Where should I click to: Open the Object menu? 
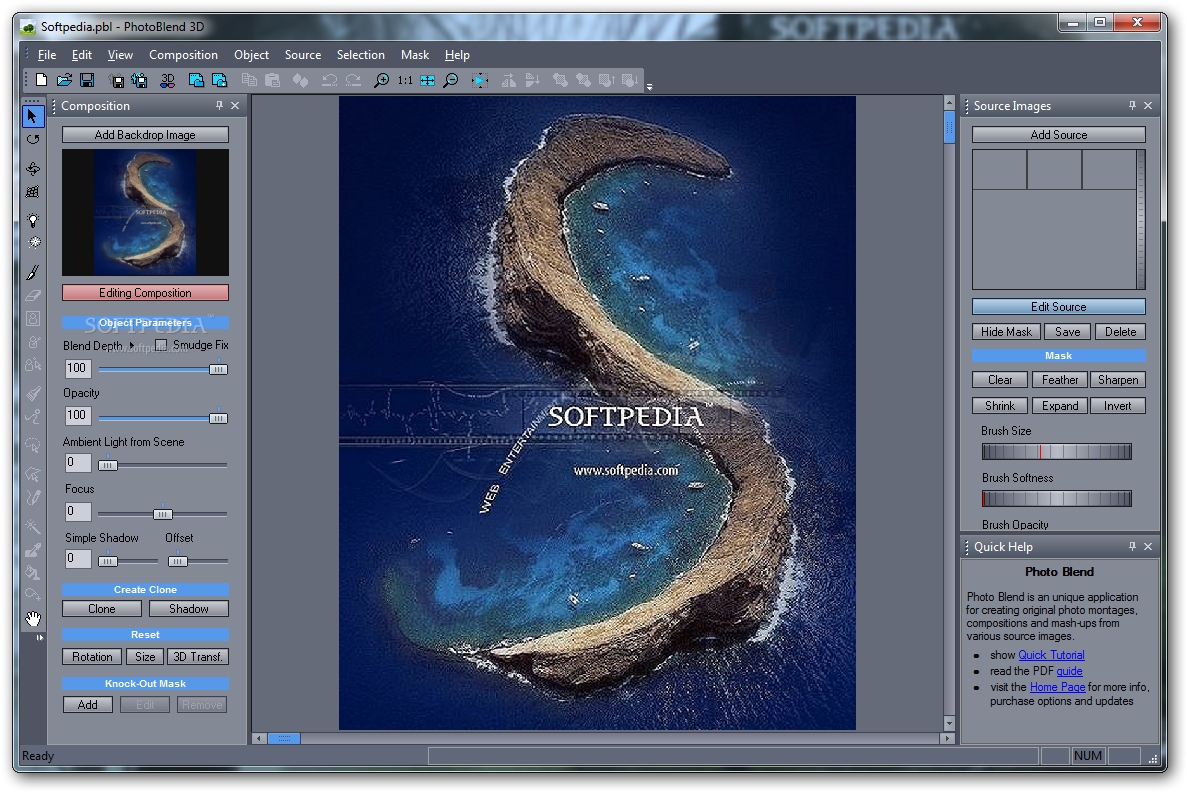[252, 55]
